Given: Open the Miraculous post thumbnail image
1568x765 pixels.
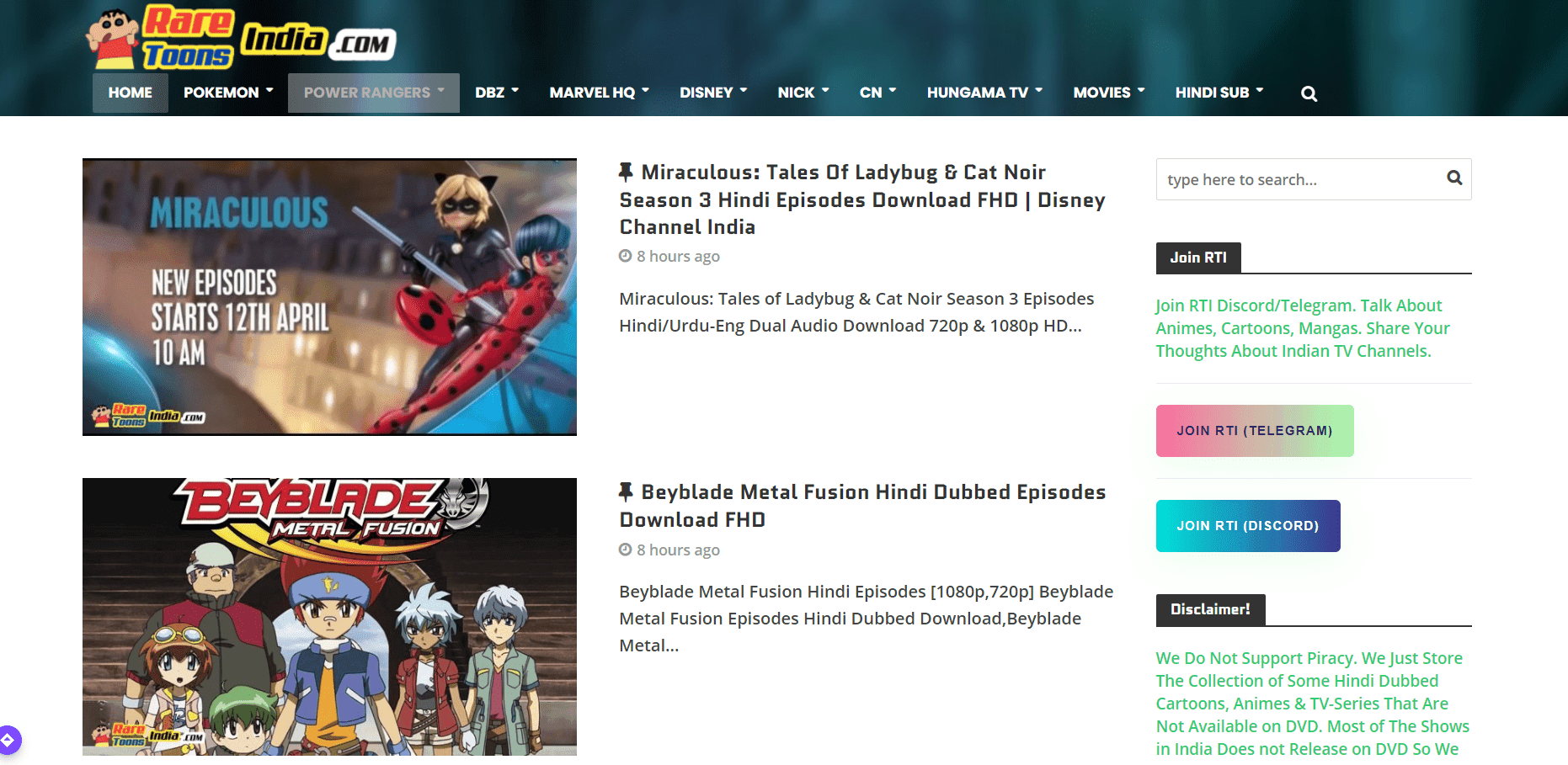Looking at the screenshot, I should 329,297.
